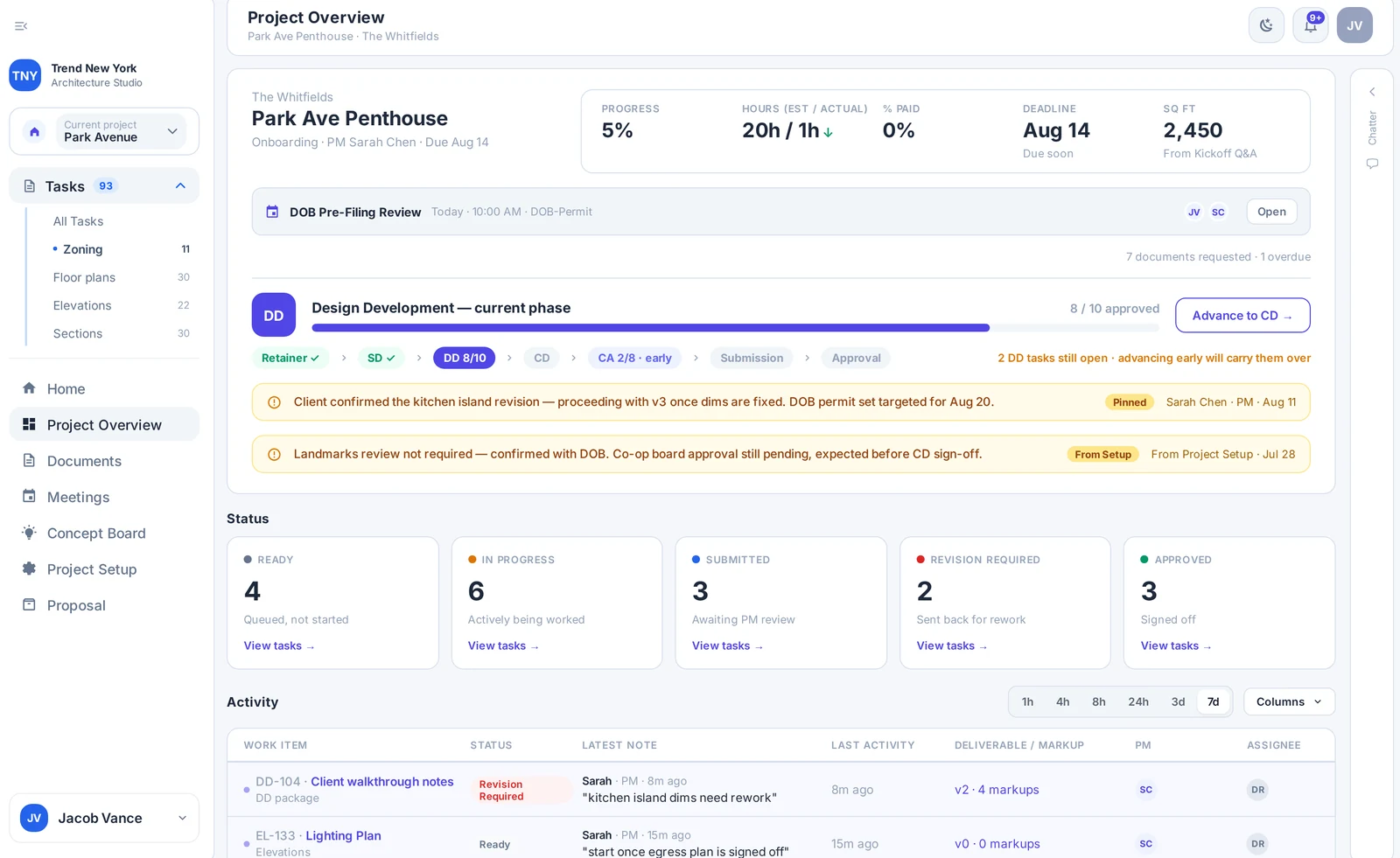
Task: Select All Tasks in sidebar
Action: point(78,221)
